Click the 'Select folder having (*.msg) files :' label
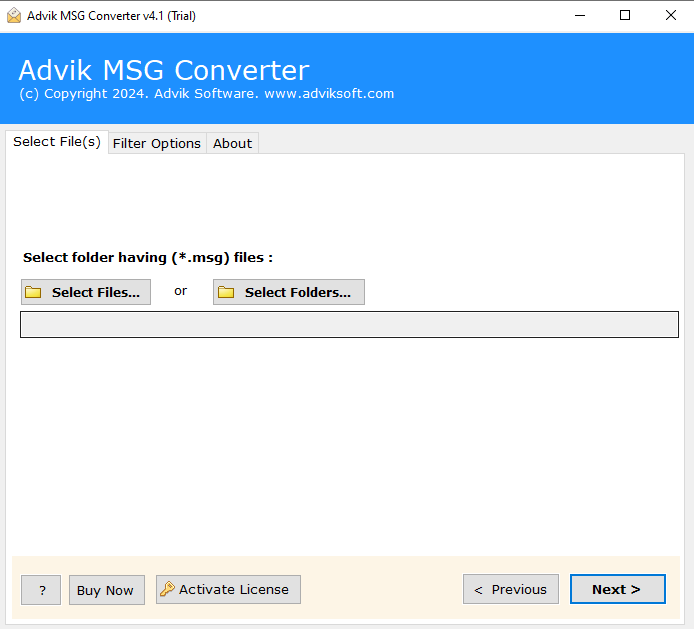Screen dimensions: 694x629 pos(148,258)
